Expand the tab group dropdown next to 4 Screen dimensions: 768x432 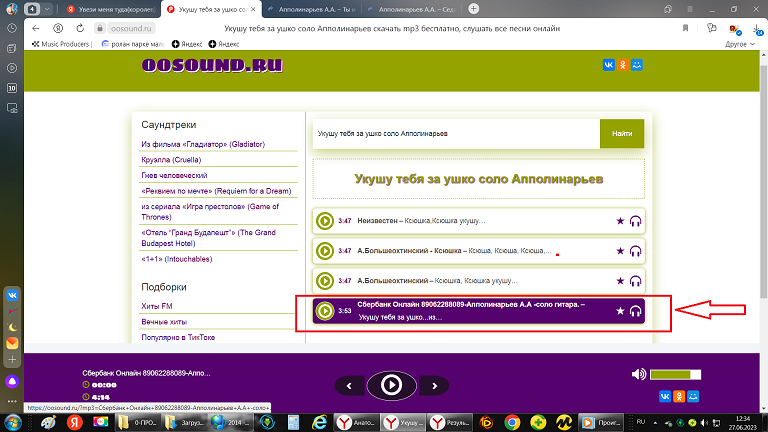point(47,9)
